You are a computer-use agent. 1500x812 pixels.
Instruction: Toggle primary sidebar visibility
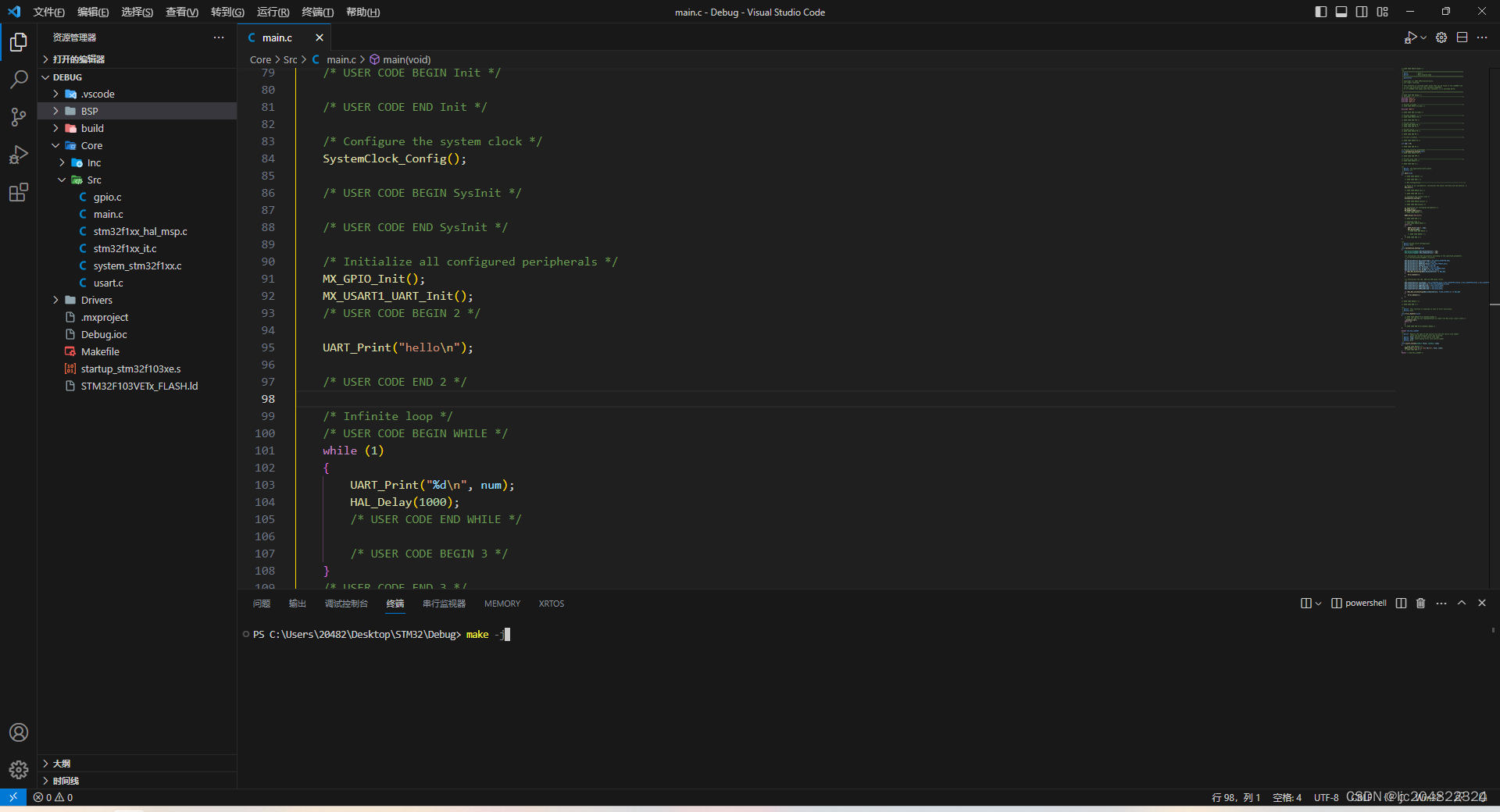tap(1320, 12)
